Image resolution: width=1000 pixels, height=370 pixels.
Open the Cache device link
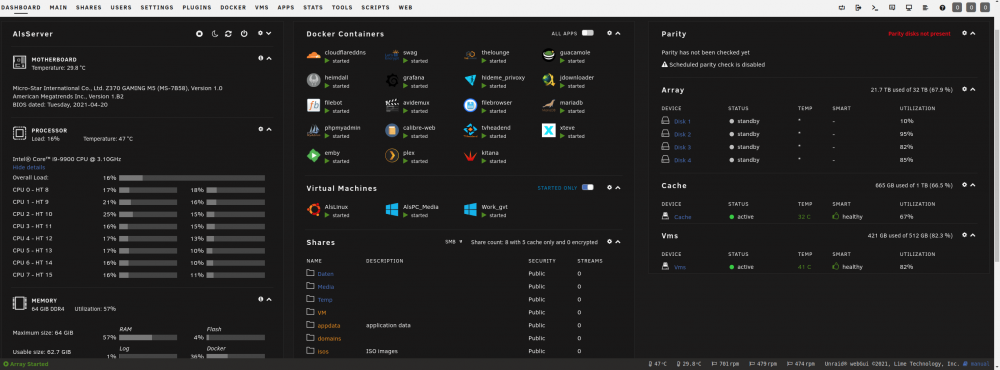pos(682,217)
